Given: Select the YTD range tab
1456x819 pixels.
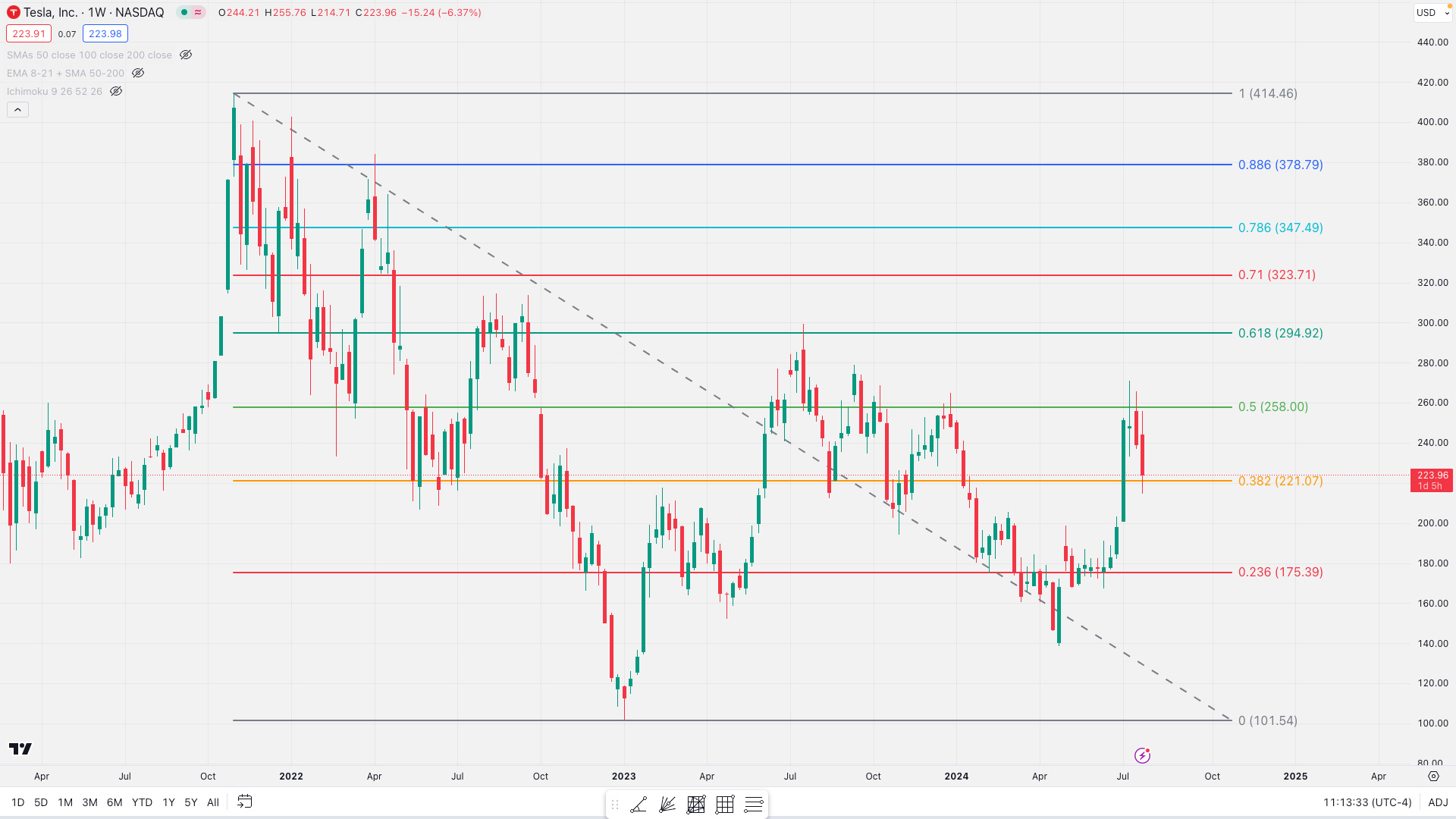Looking at the screenshot, I should pos(141,802).
